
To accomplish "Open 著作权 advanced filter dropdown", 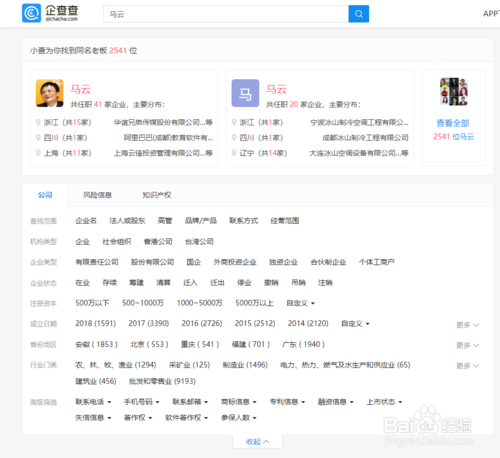I will (138, 417).
